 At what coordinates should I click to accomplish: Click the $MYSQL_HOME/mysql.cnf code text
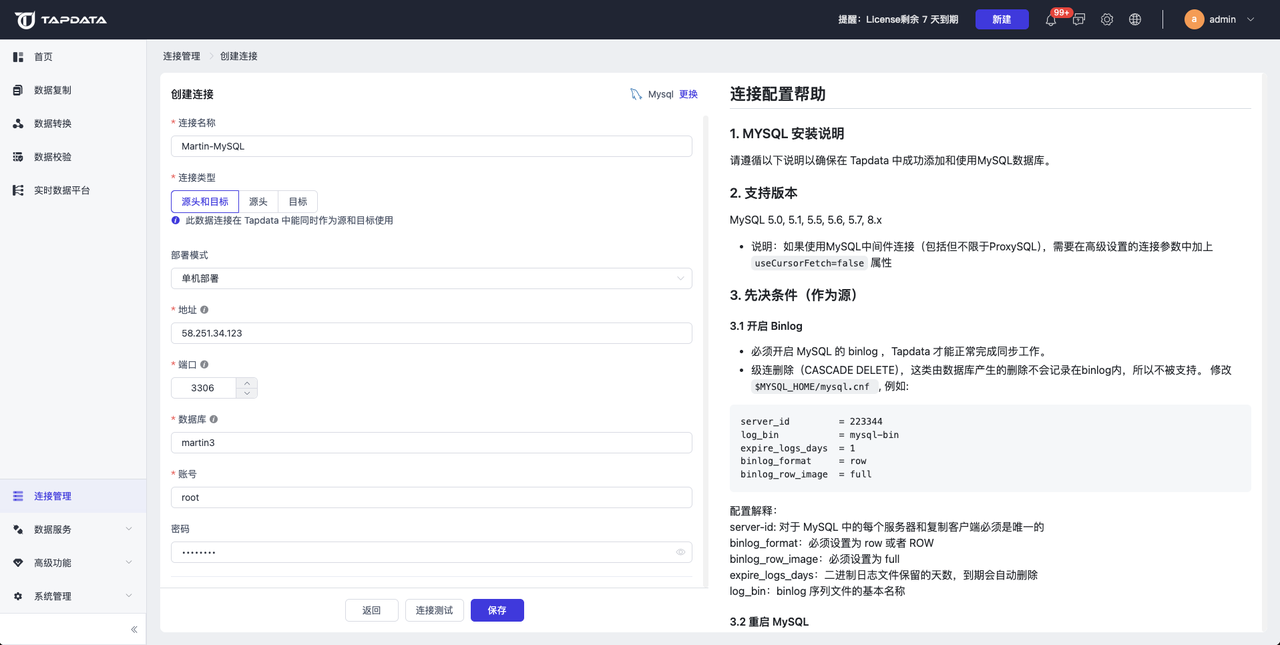tap(812, 386)
